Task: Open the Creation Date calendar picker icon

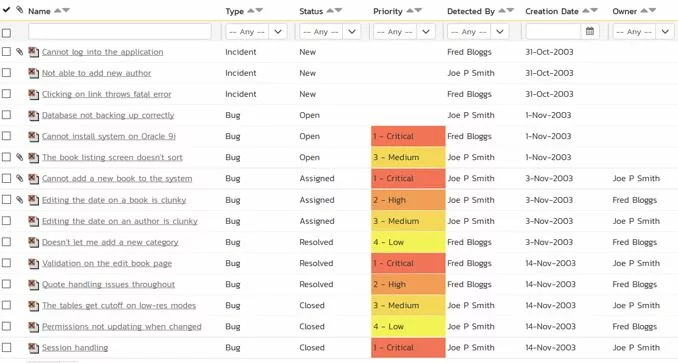Action: (590, 31)
